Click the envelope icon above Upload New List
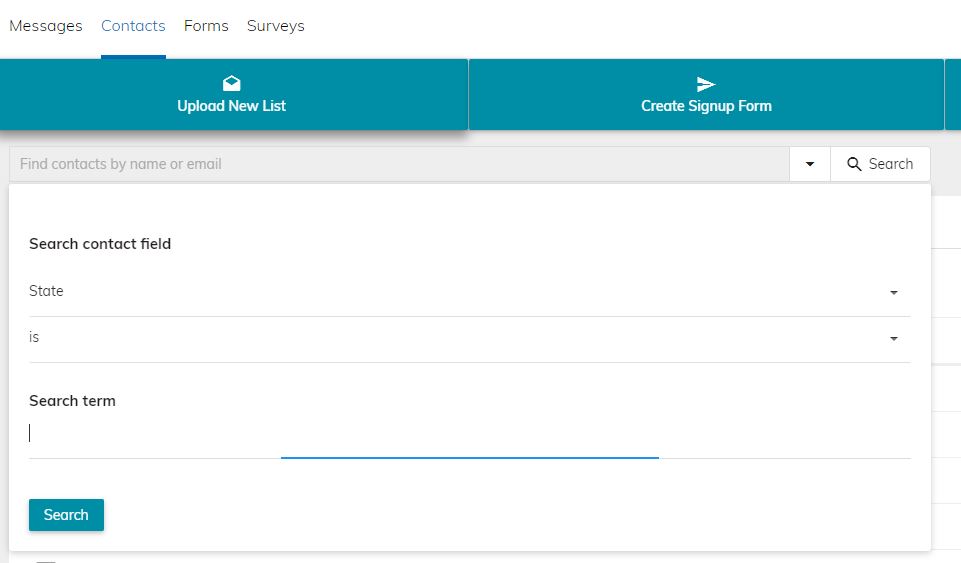 pos(232,83)
